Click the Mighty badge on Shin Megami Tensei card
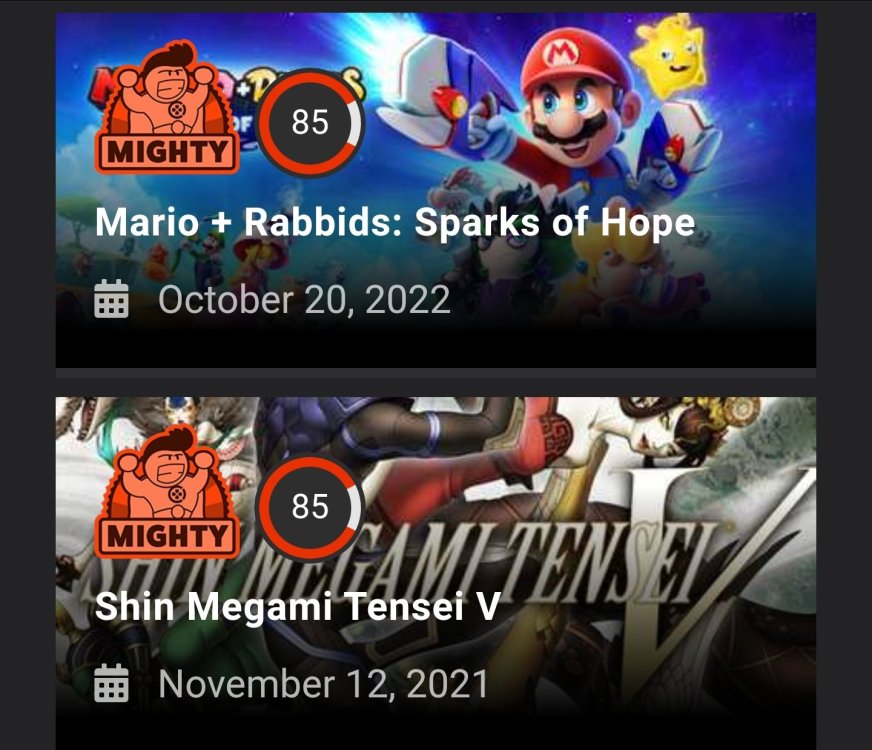This screenshot has height=750, width=872. tap(167, 491)
